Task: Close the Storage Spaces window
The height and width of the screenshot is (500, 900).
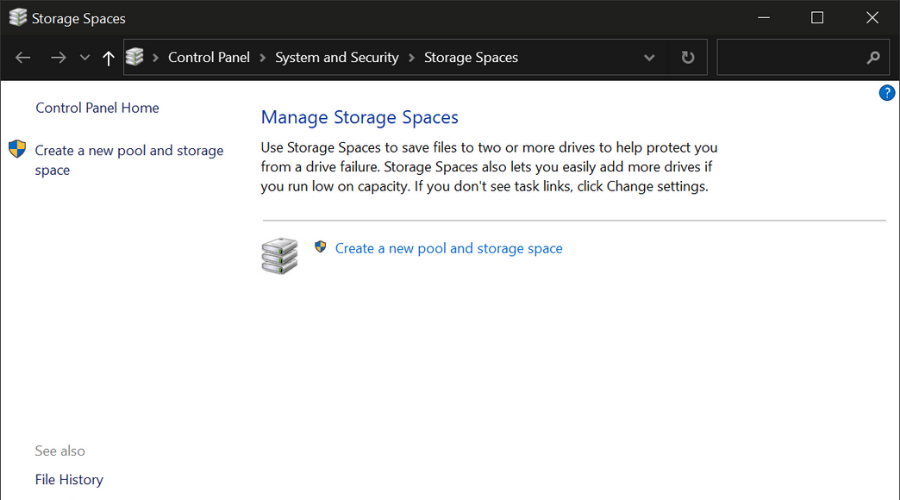Action: [872, 18]
